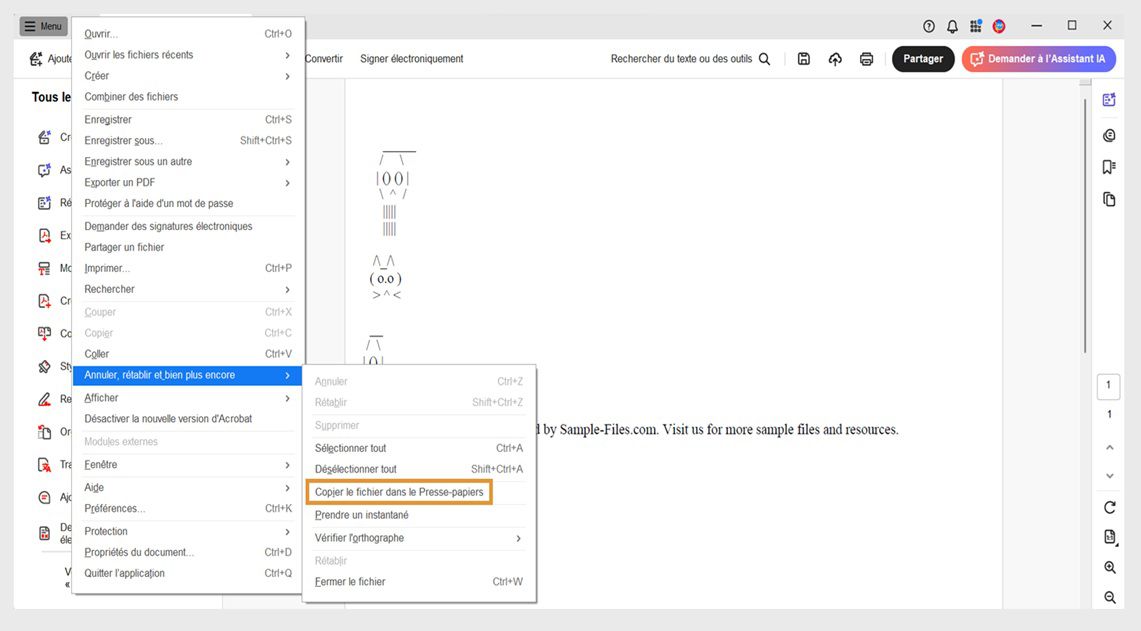Open the Help question mark icon
Screen dimensions: 1141x631
pyautogui.click(x=929, y=26)
